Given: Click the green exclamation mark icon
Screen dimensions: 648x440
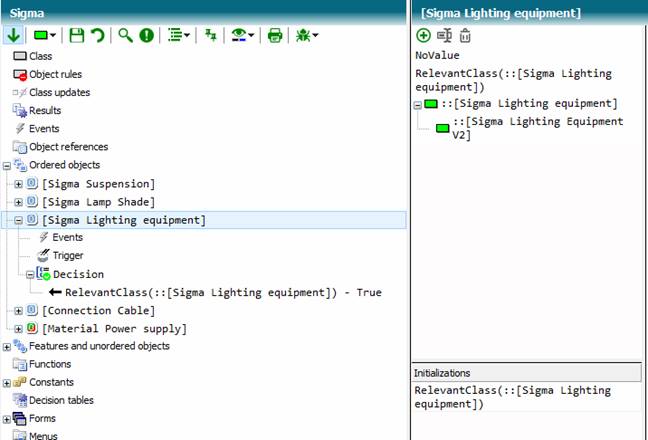Looking at the screenshot, I should 146,35.
